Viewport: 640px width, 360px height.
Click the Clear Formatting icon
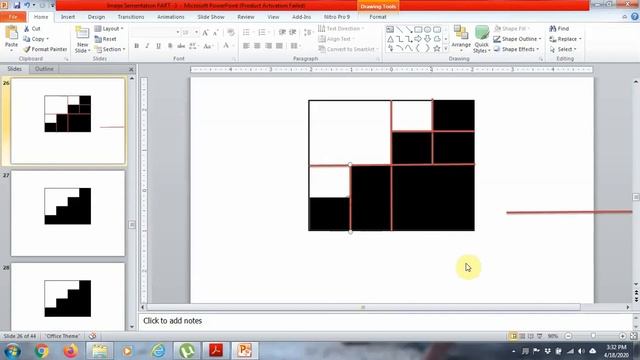[x=231, y=32]
